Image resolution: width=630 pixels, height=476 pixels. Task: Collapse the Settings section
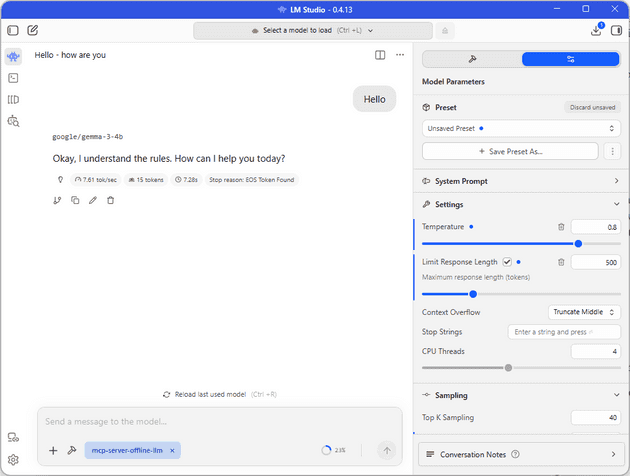[521, 204]
